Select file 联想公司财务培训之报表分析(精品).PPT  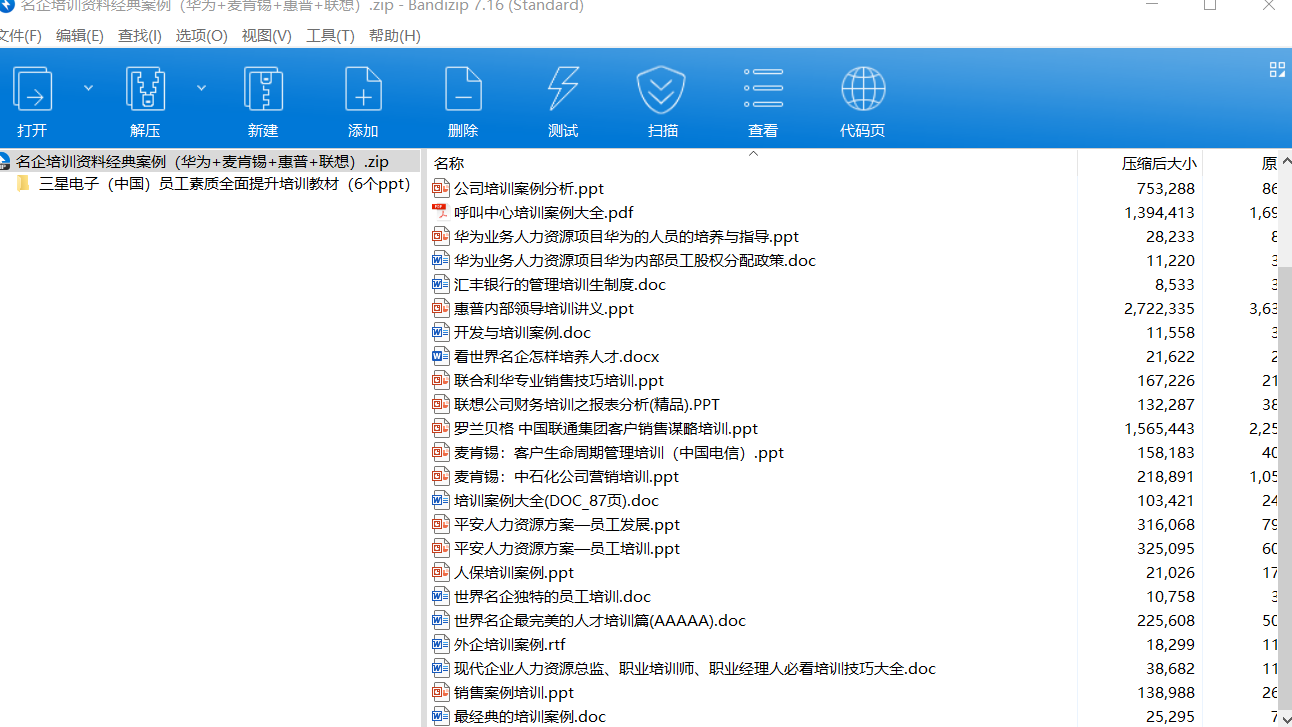[x=586, y=404]
